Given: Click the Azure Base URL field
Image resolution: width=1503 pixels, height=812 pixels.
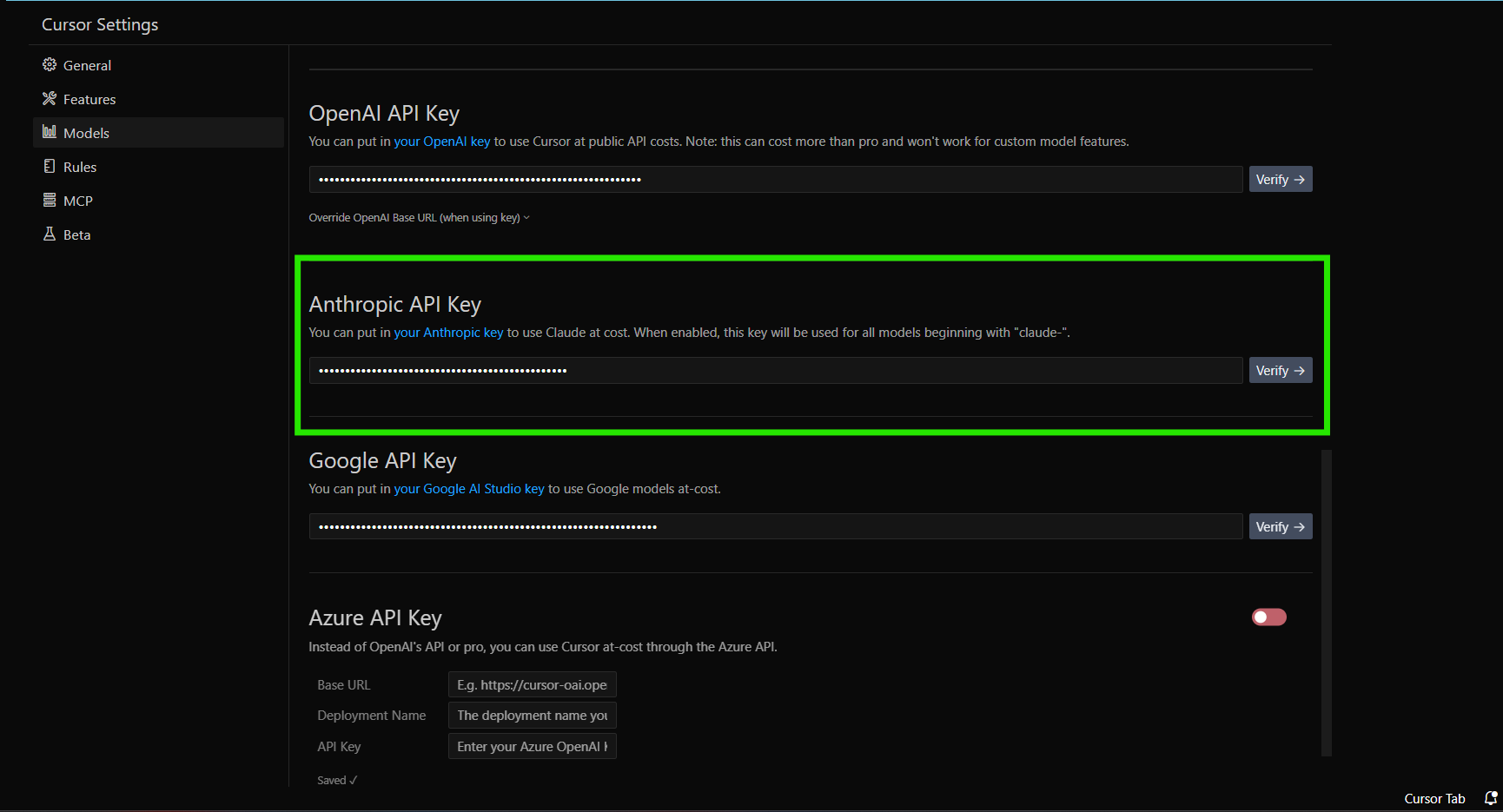Looking at the screenshot, I should [x=533, y=684].
